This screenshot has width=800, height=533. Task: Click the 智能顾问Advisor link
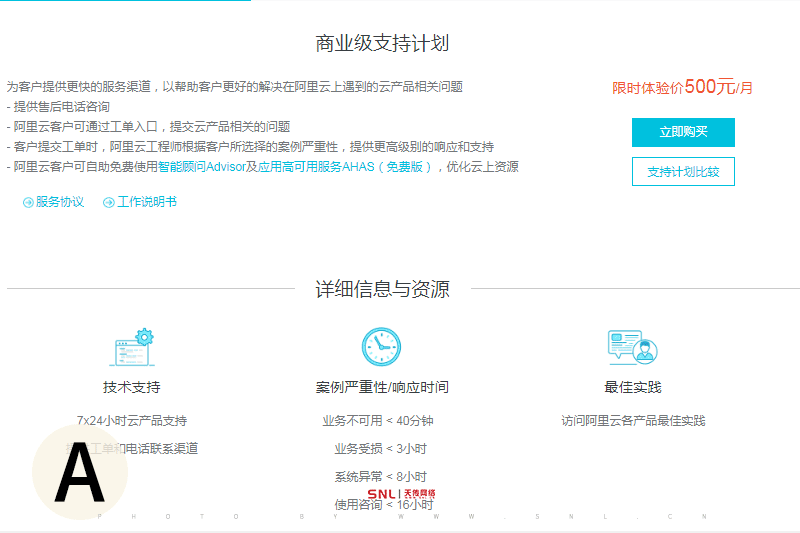point(202,167)
